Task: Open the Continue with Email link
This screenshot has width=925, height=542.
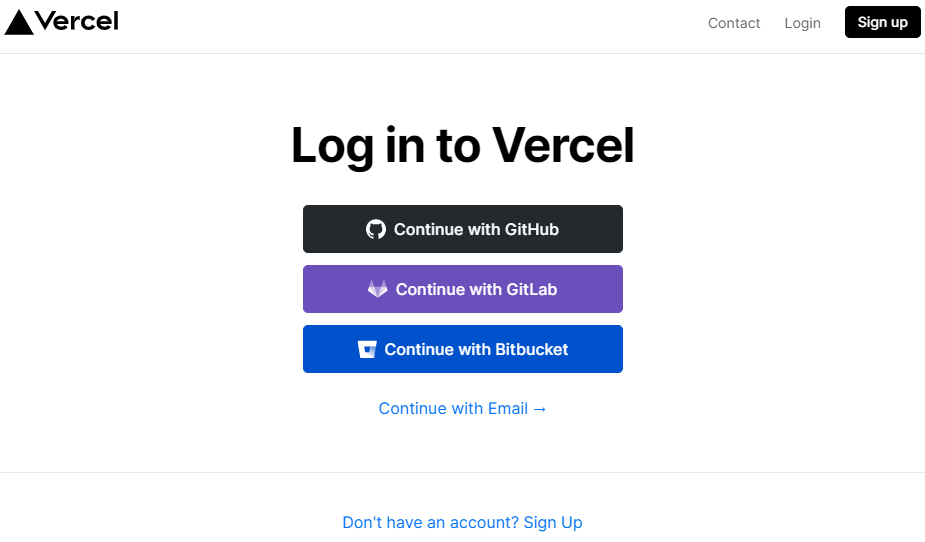Action: coord(462,409)
